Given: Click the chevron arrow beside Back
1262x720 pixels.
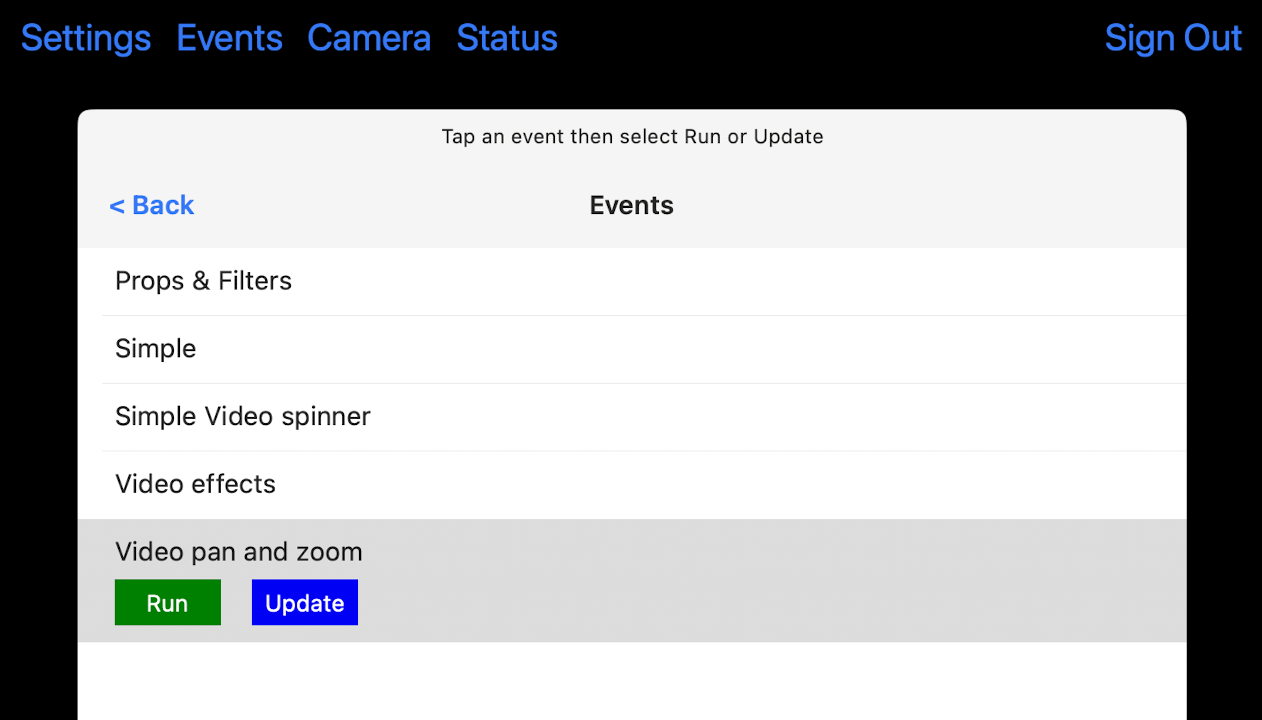Looking at the screenshot, I should pyautogui.click(x=116, y=206).
